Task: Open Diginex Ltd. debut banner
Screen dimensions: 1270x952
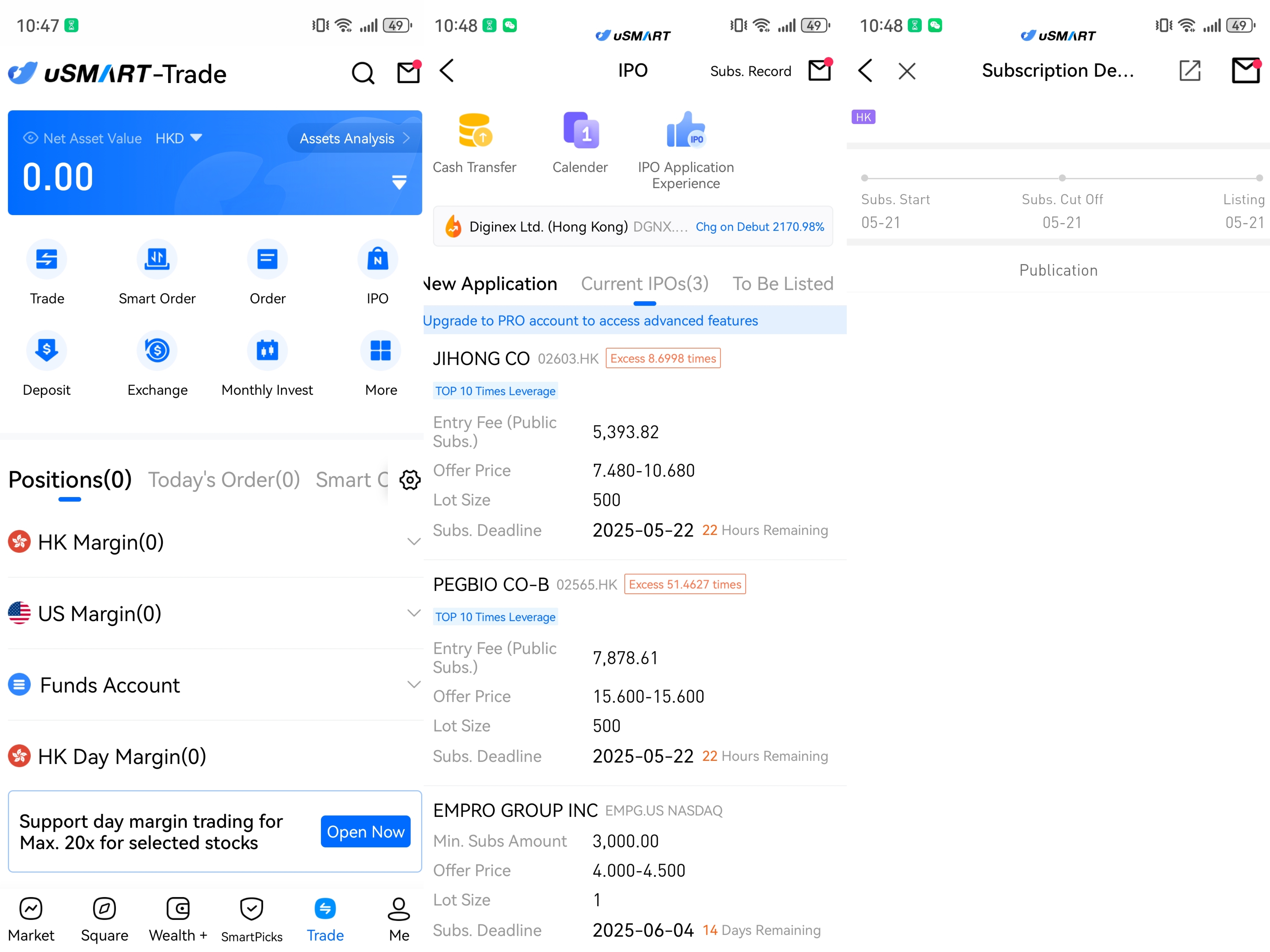Action: 633,226
